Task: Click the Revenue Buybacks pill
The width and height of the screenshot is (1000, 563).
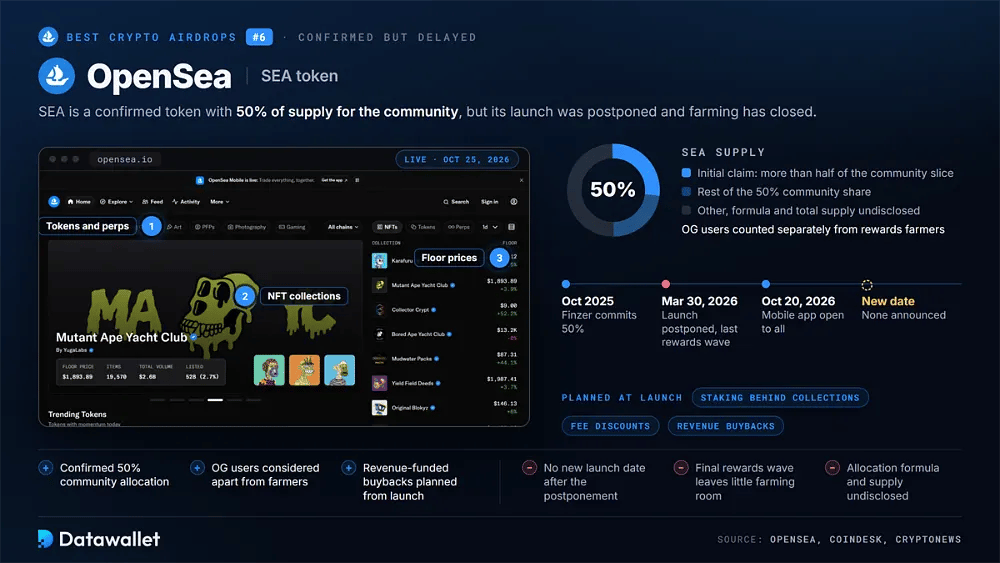Action: pos(726,426)
